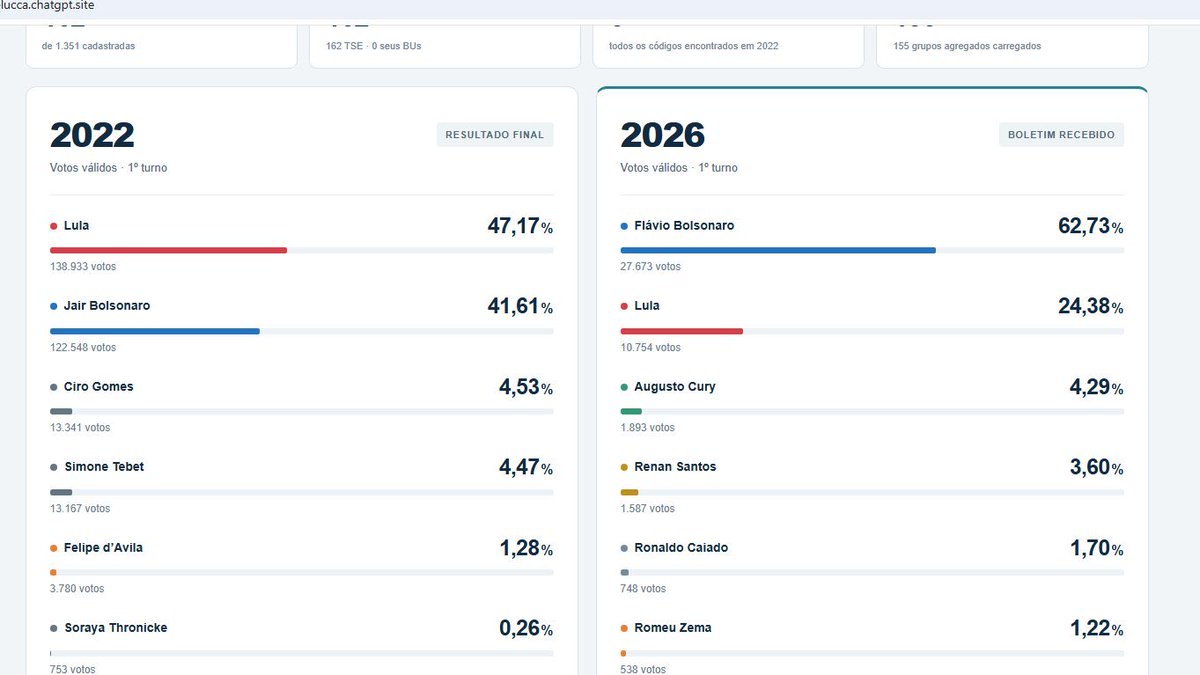Click the 748 votos count

pos(643,589)
